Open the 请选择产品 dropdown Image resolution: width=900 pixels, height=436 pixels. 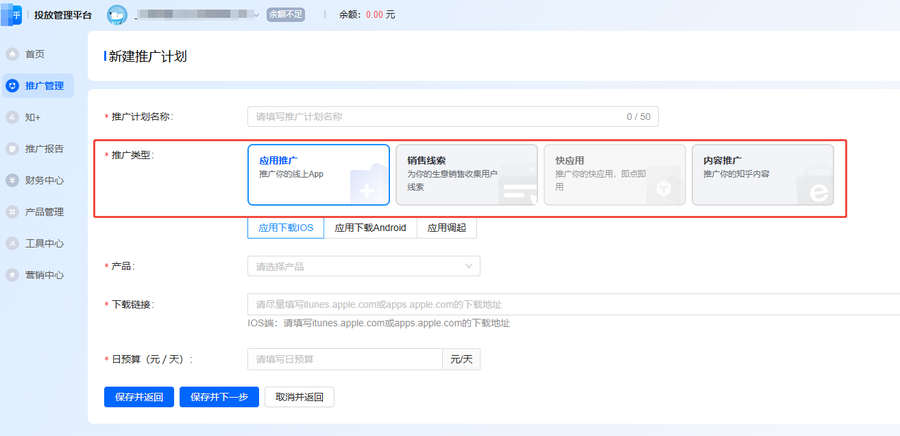[364, 266]
